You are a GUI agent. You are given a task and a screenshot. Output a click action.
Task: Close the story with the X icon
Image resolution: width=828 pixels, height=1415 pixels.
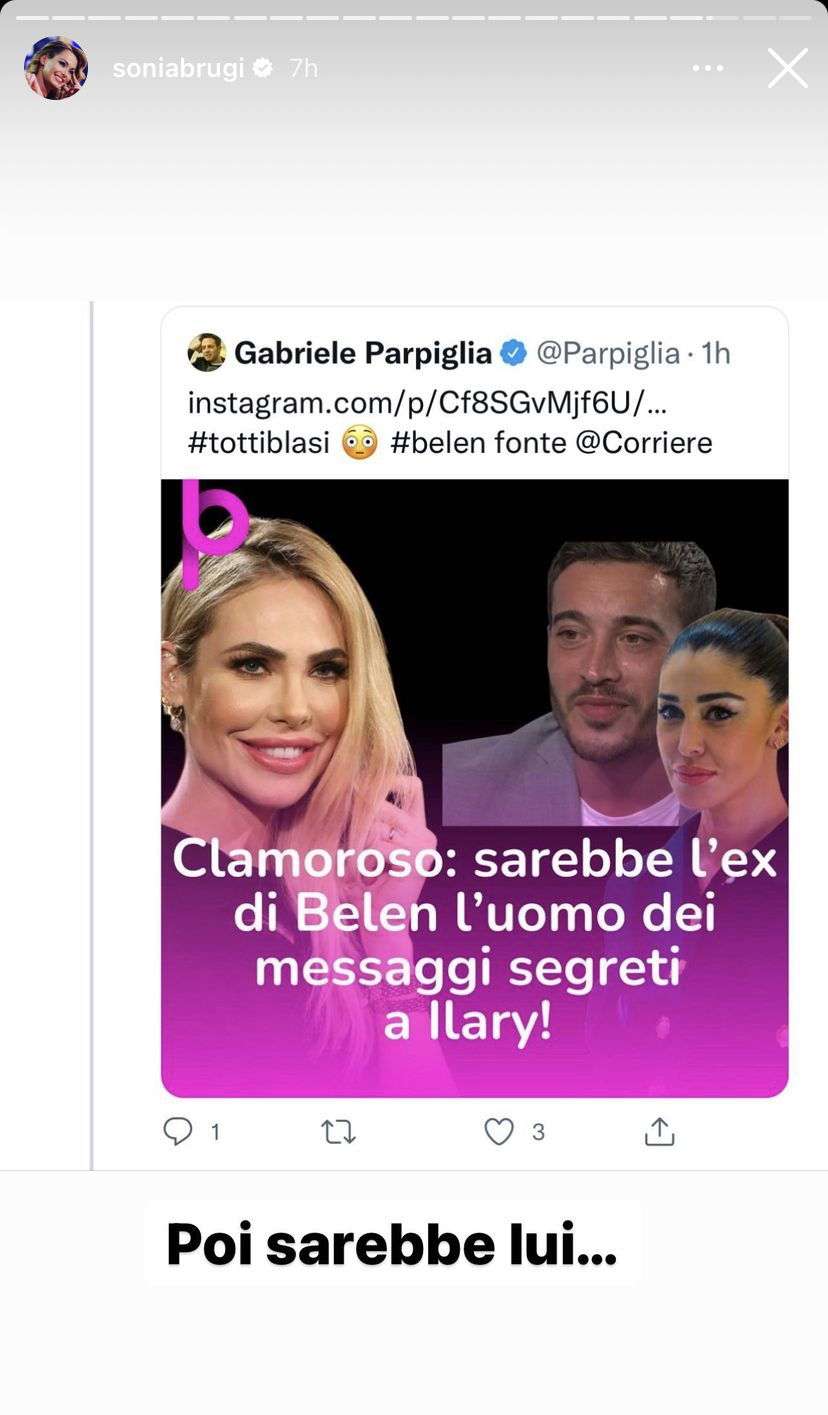pos(788,68)
